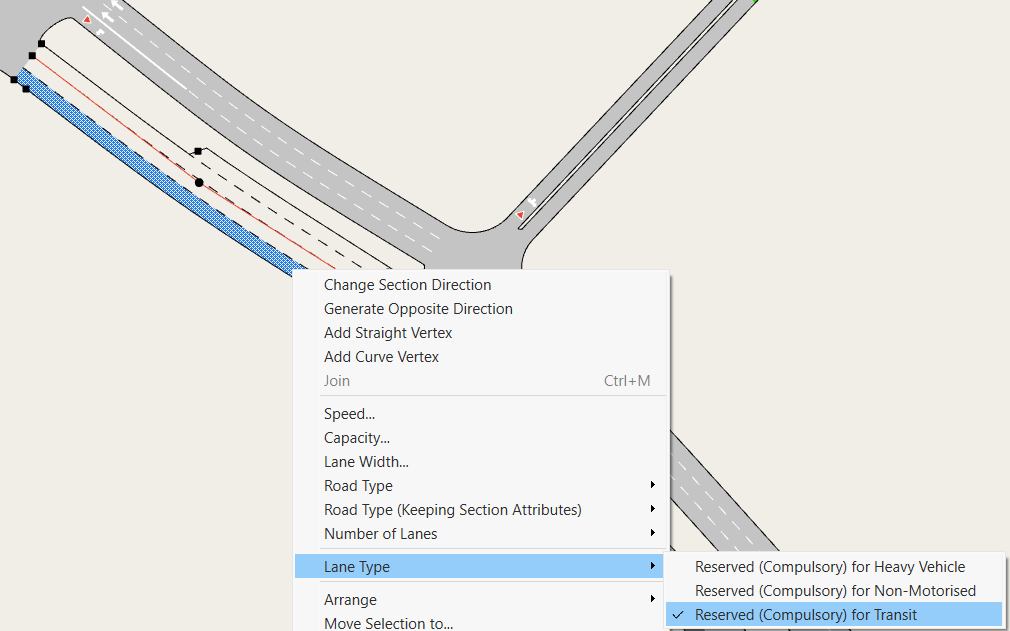This screenshot has width=1010, height=631.
Task: Click the red triangle marker near the junction
Action: [520, 214]
